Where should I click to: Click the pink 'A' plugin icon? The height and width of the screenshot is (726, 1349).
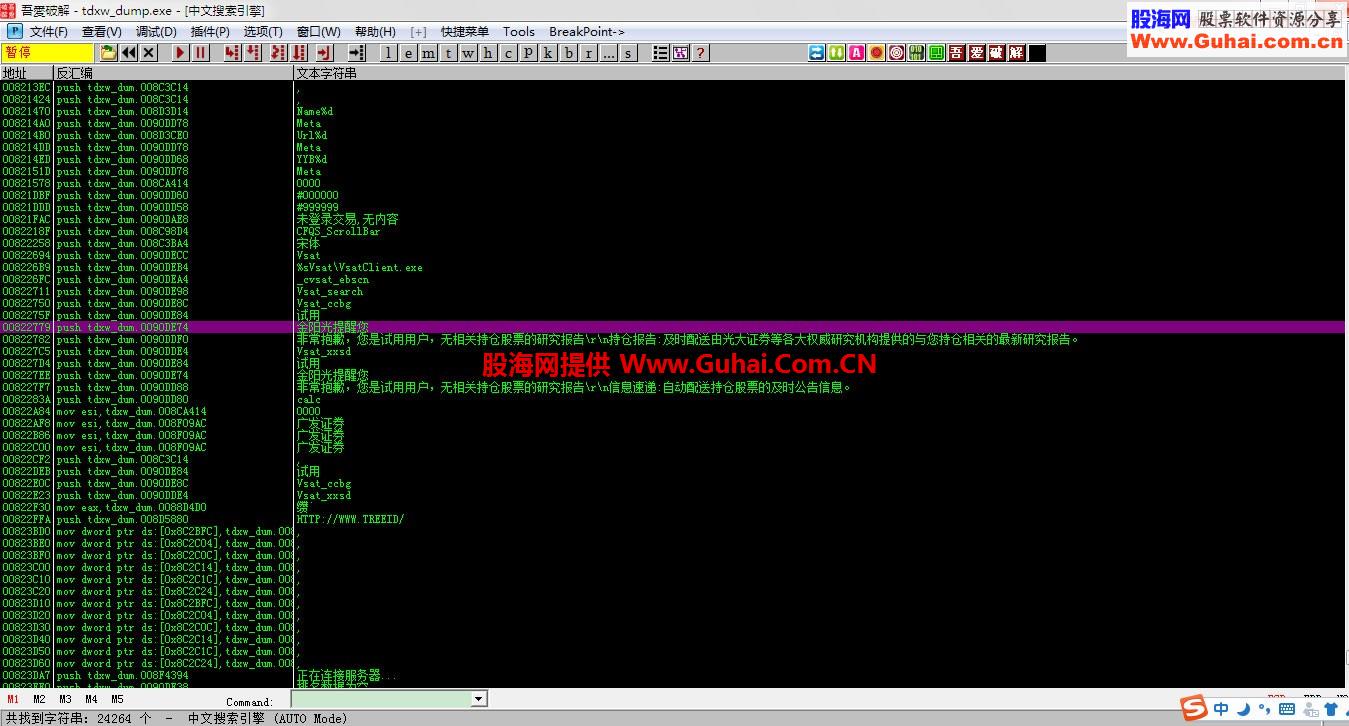pyautogui.click(x=857, y=53)
